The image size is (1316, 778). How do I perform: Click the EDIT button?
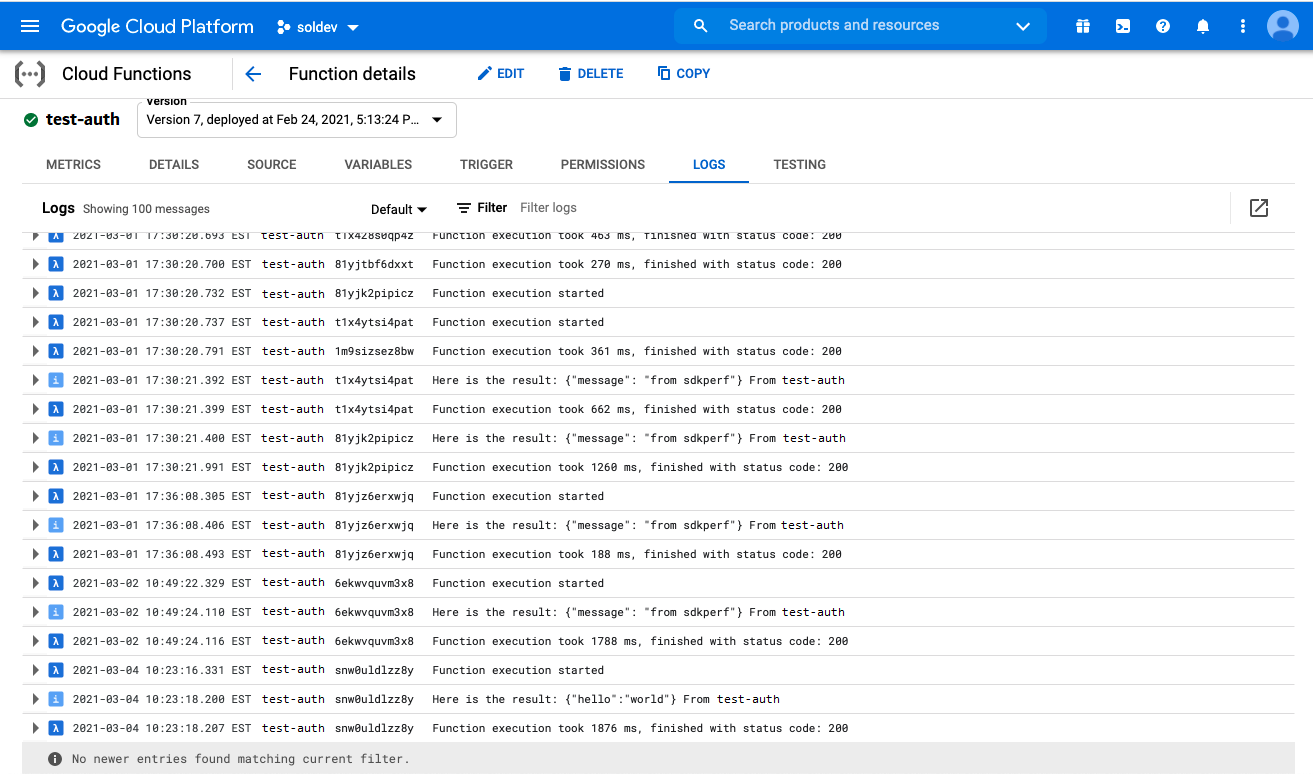pos(500,74)
